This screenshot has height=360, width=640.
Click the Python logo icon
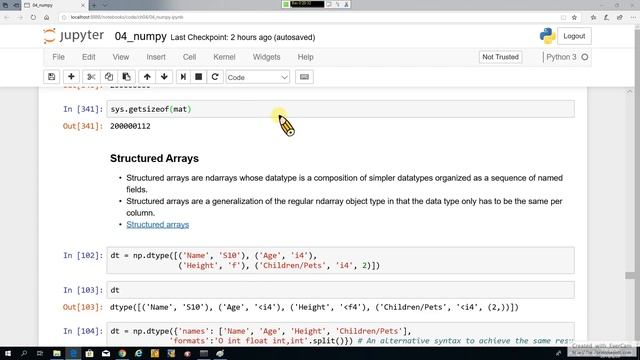[x=547, y=36]
